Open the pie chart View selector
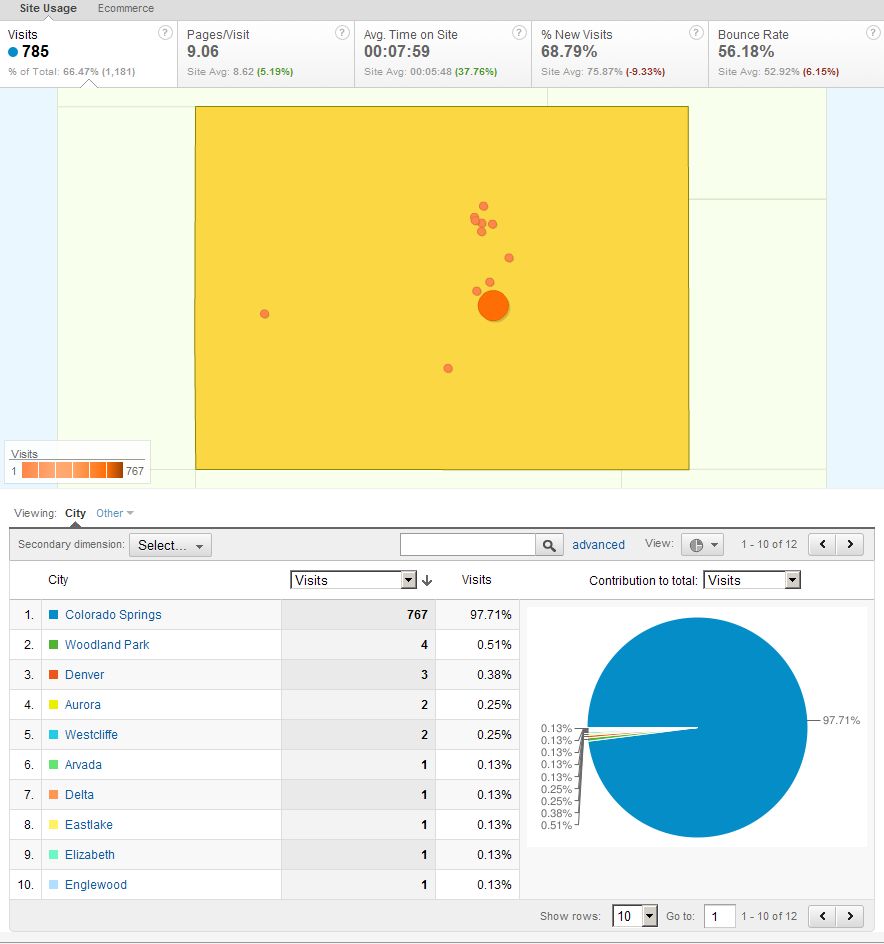This screenshot has height=944, width=884. click(x=703, y=545)
